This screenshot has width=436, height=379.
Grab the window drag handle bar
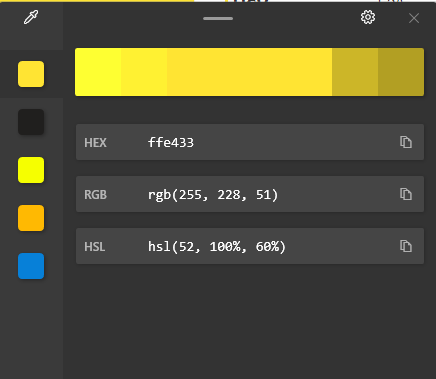(218, 18)
